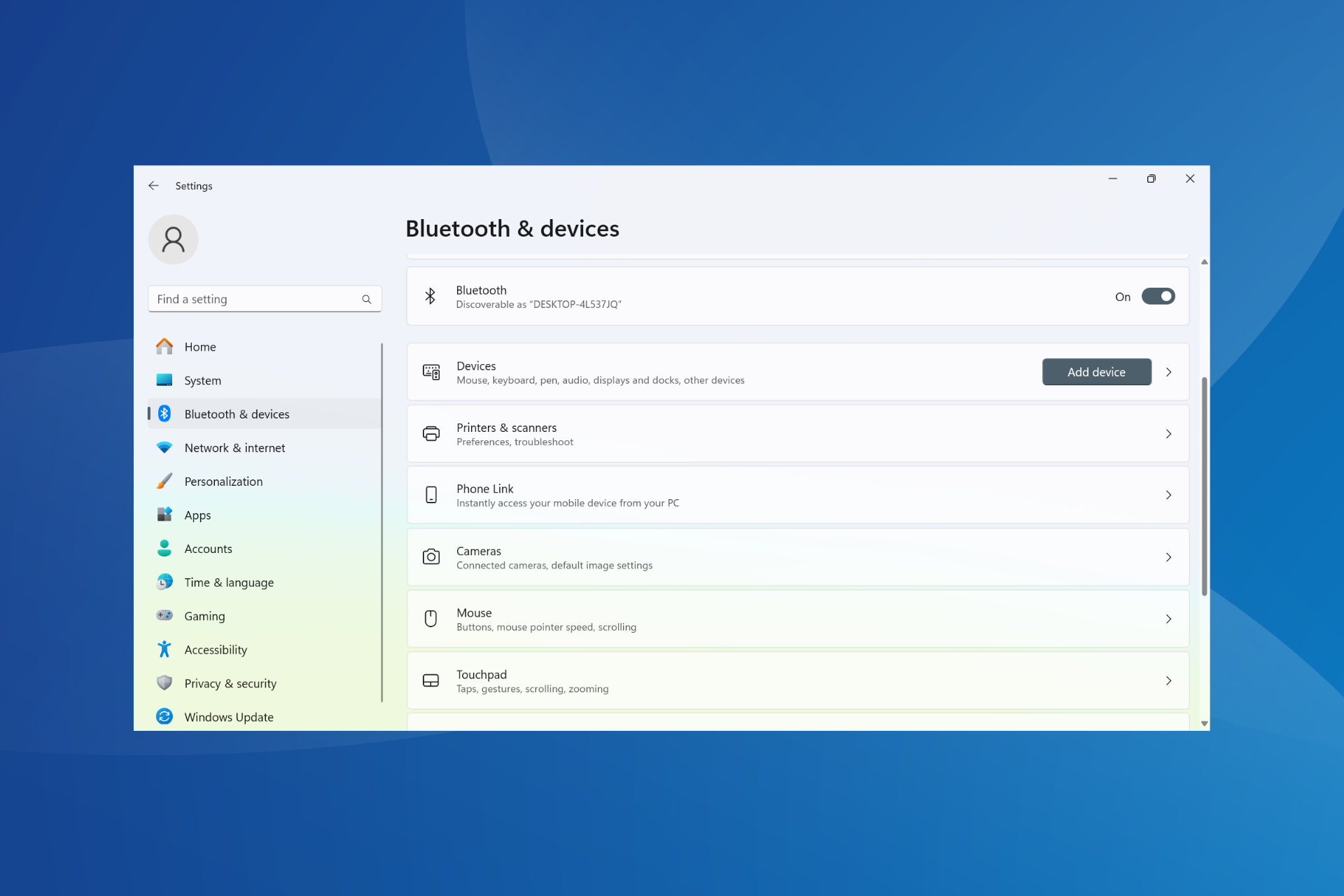Click the Home house icon
This screenshot has width=1344, height=896.
coord(164,346)
